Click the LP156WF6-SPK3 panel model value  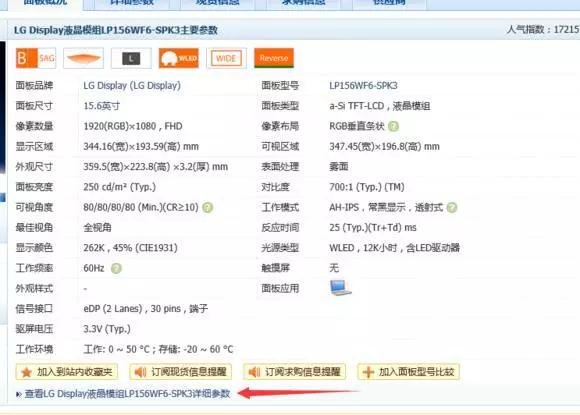click(363, 86)
